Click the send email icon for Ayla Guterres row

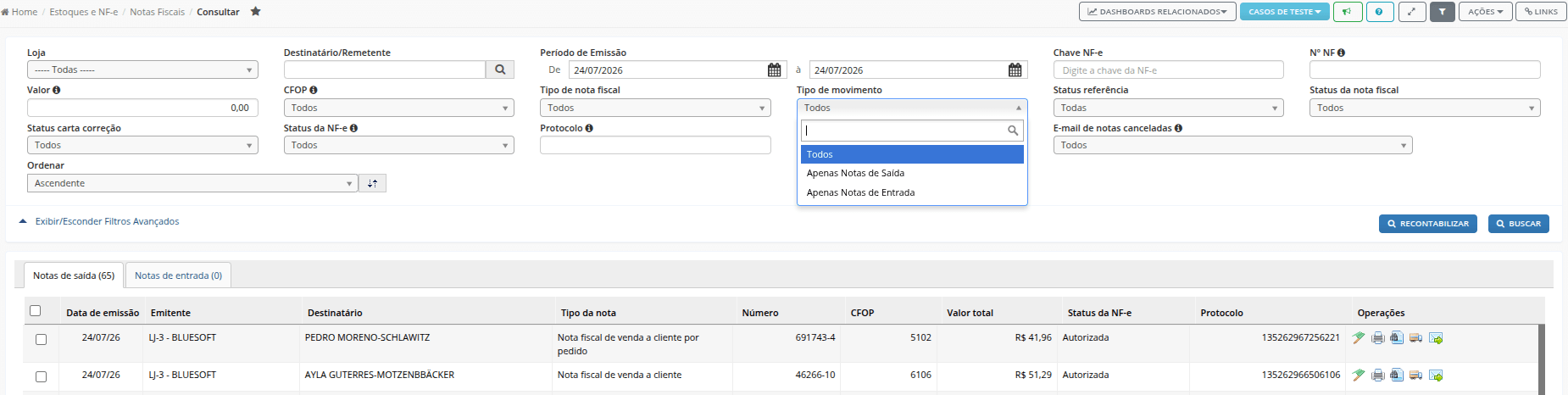1436,376
